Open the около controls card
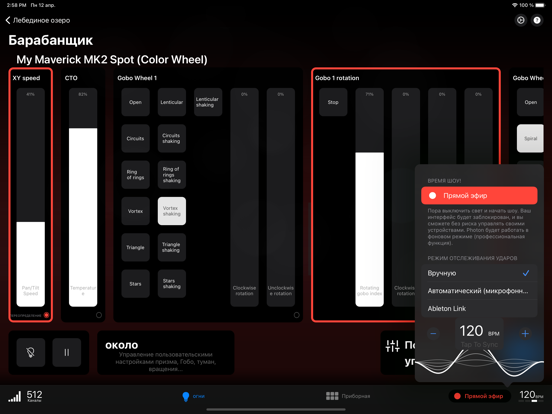Screen dimensions: 552x414 pos(166,352)
